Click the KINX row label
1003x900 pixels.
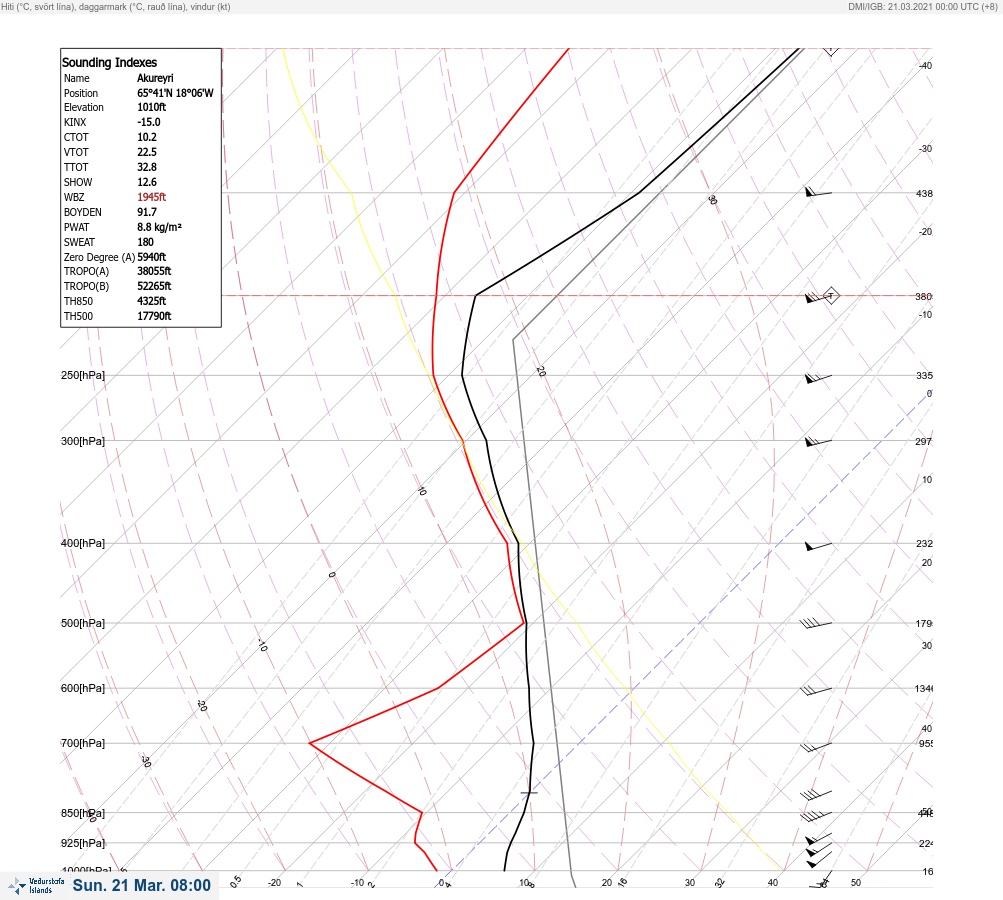75,122
